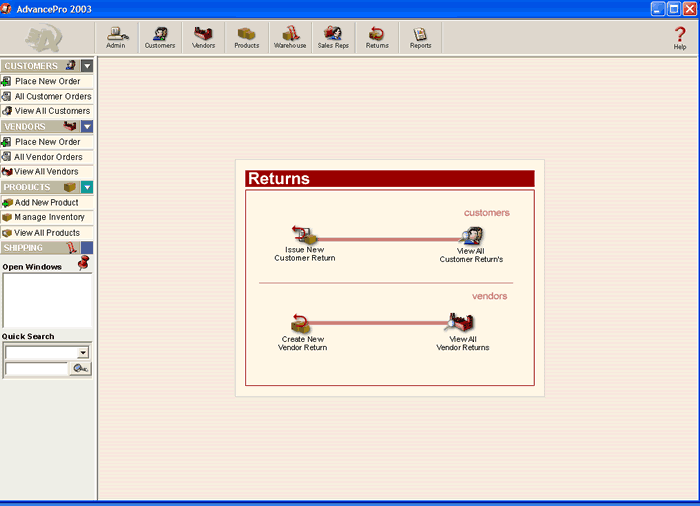Open the Customers toolbar icon

[x=160, y=38]
